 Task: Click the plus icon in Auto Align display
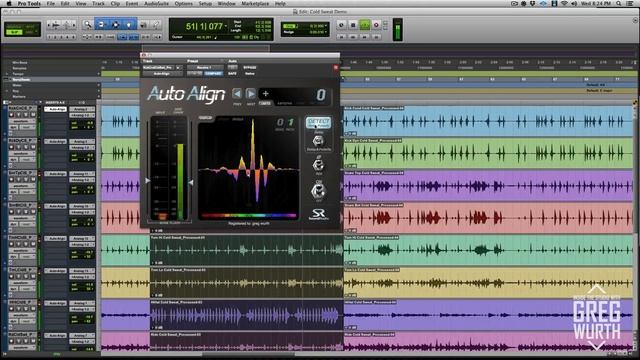(265, 93)
